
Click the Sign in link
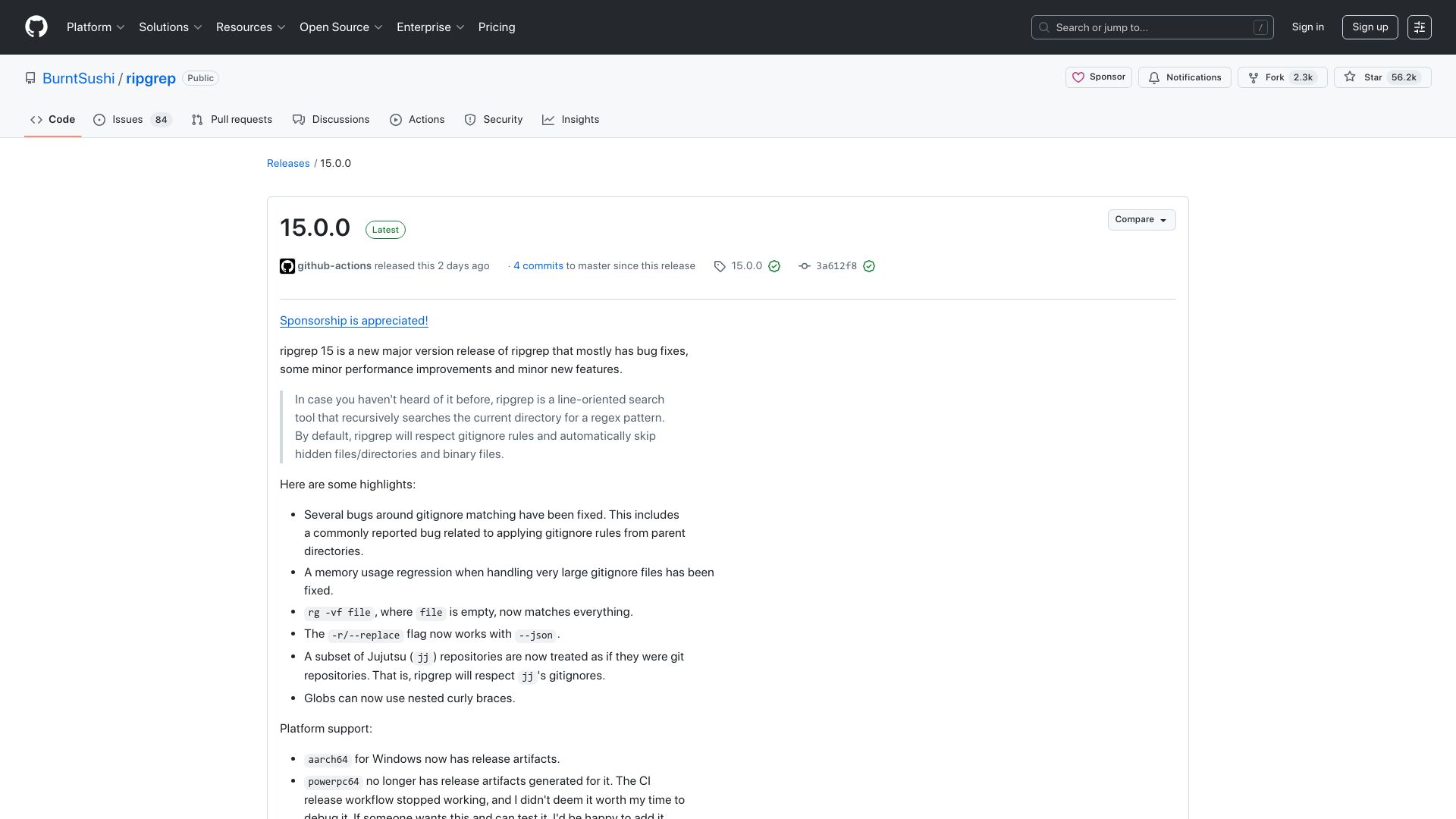pyautogui.click(x=1308, y=27)
